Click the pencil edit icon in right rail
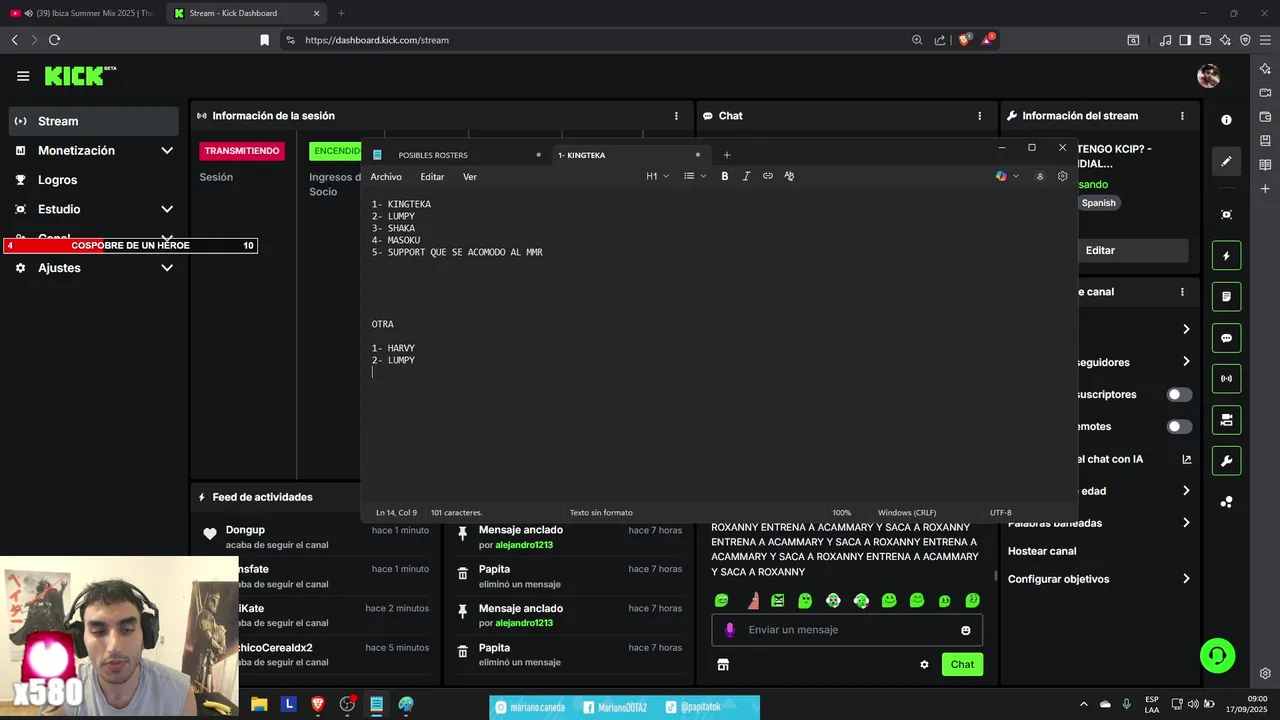The height and width of the screenshot is (720, 1280). [x=1226, y=161]
